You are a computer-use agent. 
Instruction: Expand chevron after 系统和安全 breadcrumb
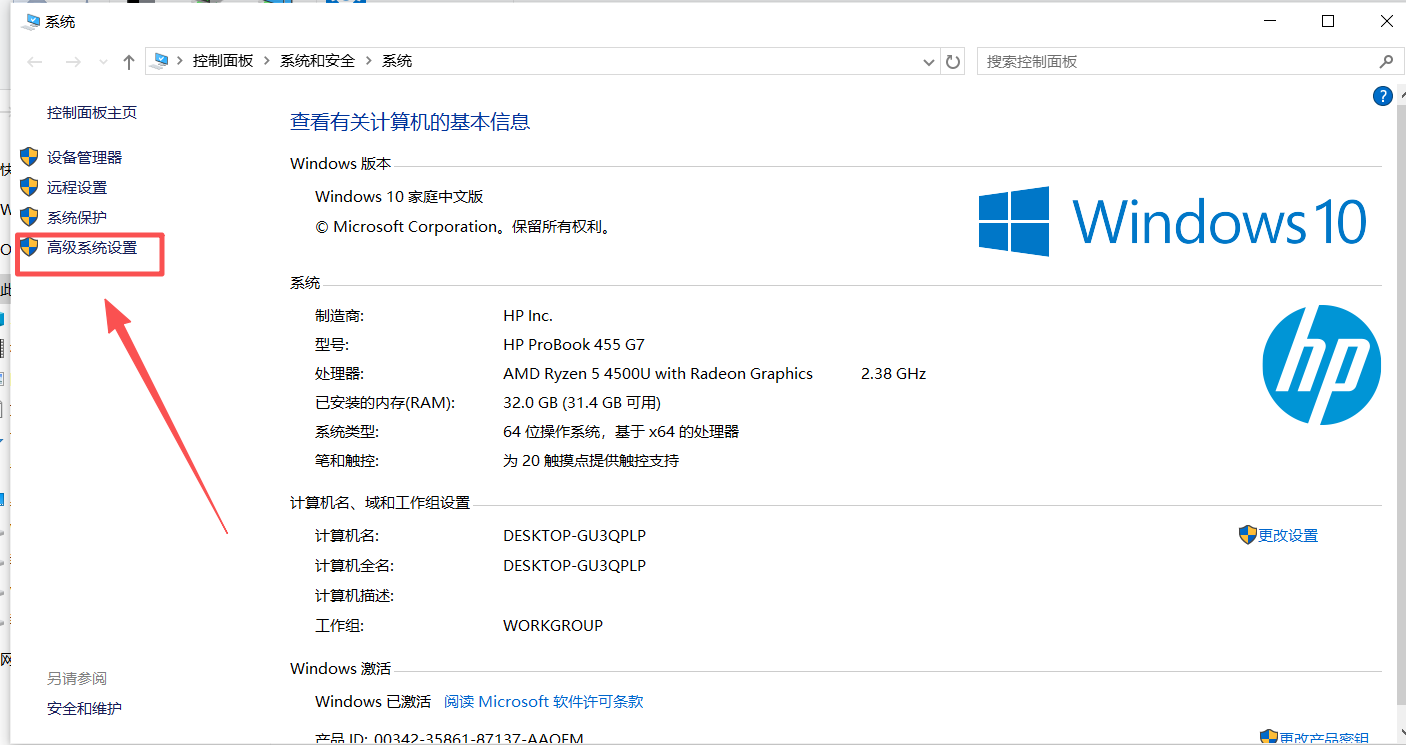click(x=368, y=61)
